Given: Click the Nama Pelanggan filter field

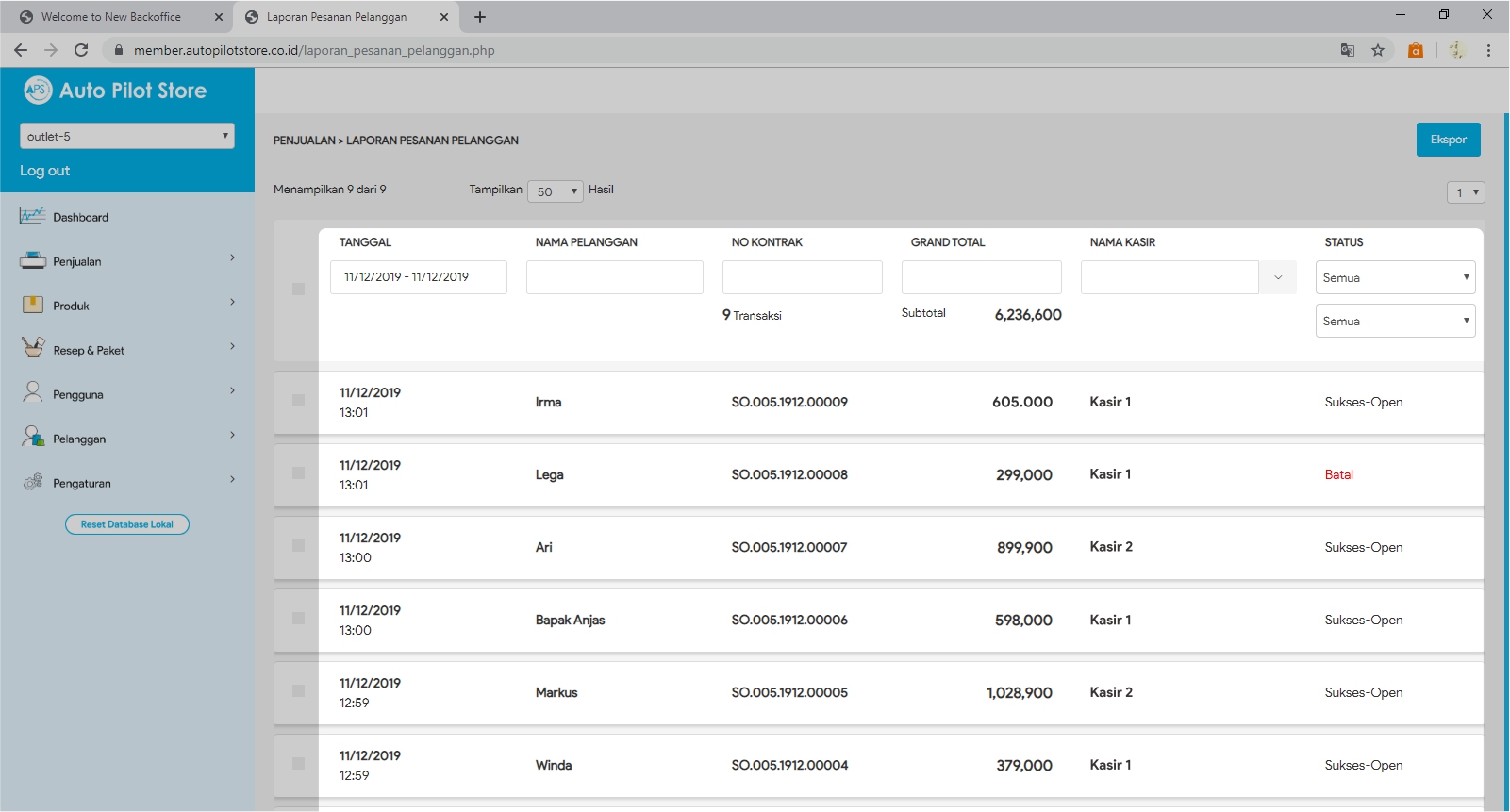Looking at the screenshot, I should click(614, 277).
